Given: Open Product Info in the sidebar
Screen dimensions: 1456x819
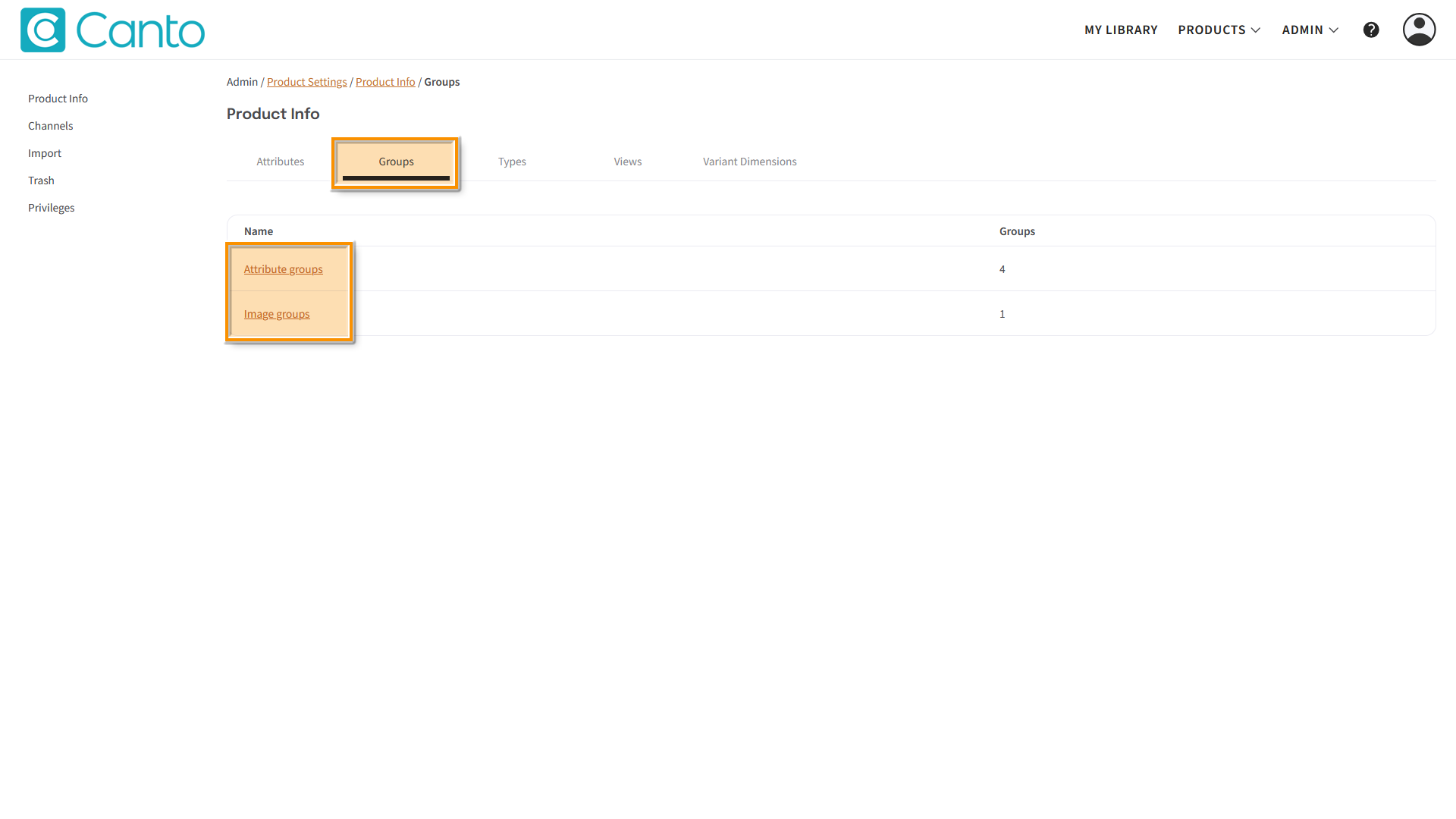Looking at the screenshot, I should (x=58, y=99).
